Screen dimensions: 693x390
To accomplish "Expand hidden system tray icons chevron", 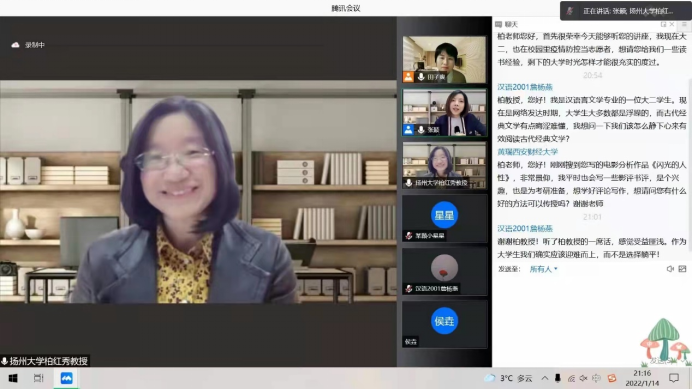I will click(x=545, y=378).
